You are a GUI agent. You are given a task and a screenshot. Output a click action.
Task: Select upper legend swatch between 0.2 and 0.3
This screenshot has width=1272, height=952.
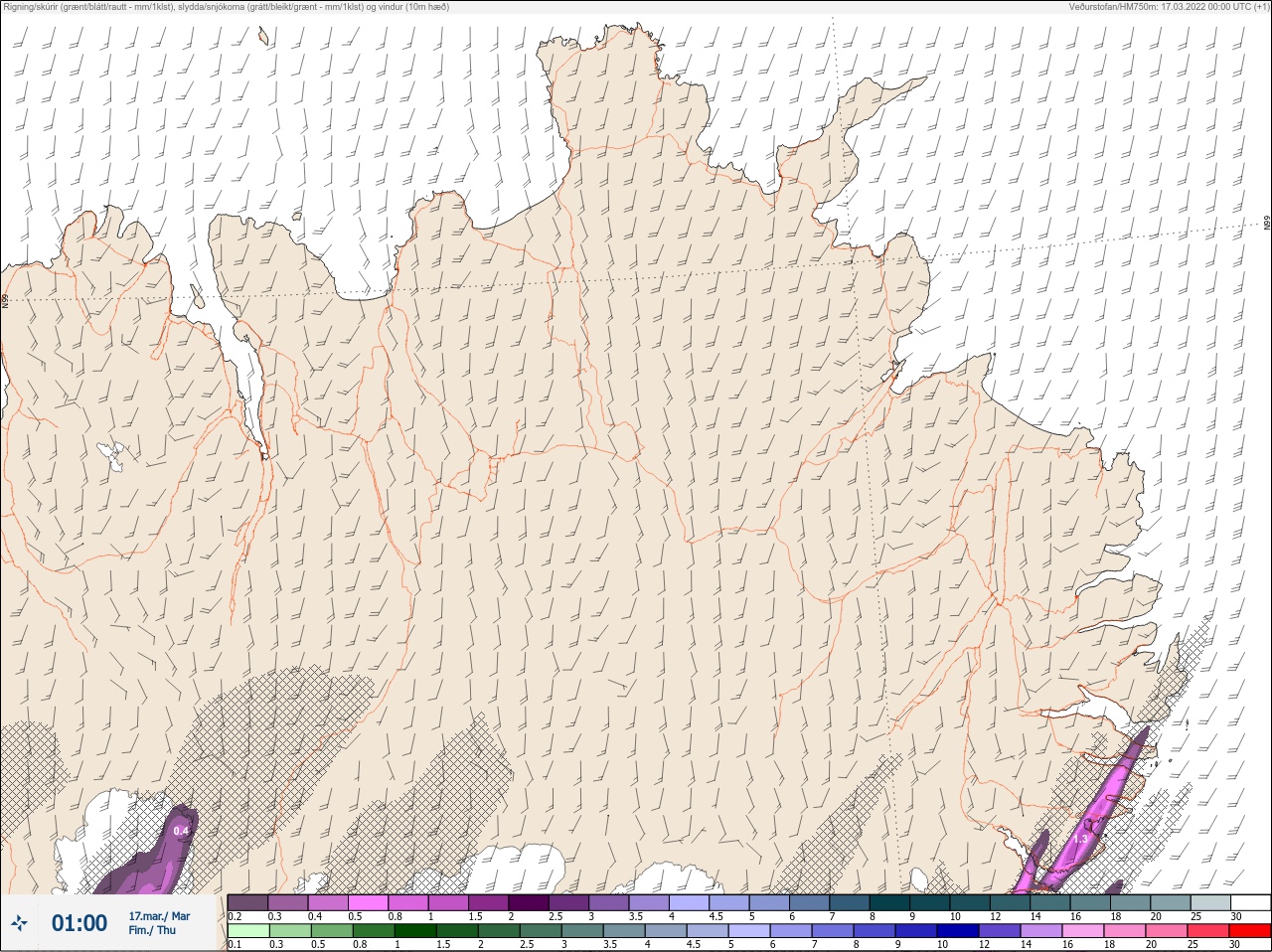247,902
